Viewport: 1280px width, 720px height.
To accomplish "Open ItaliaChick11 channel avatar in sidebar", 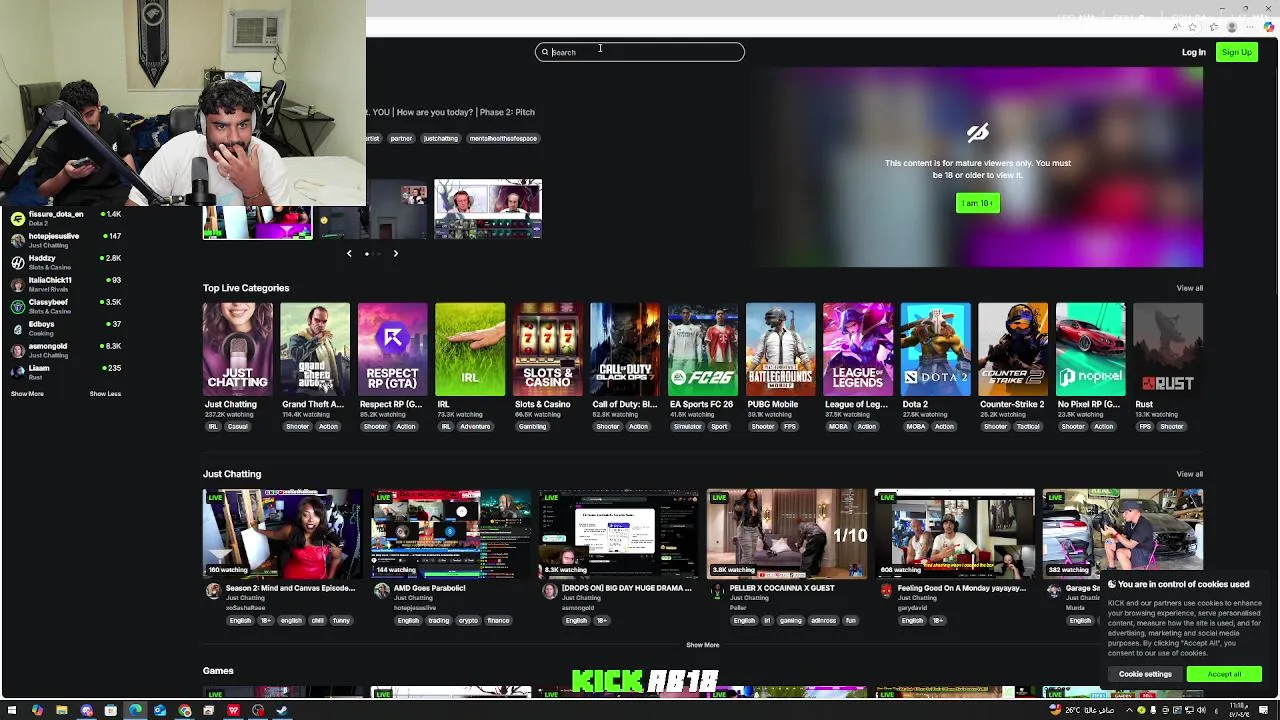I will 17,284.
